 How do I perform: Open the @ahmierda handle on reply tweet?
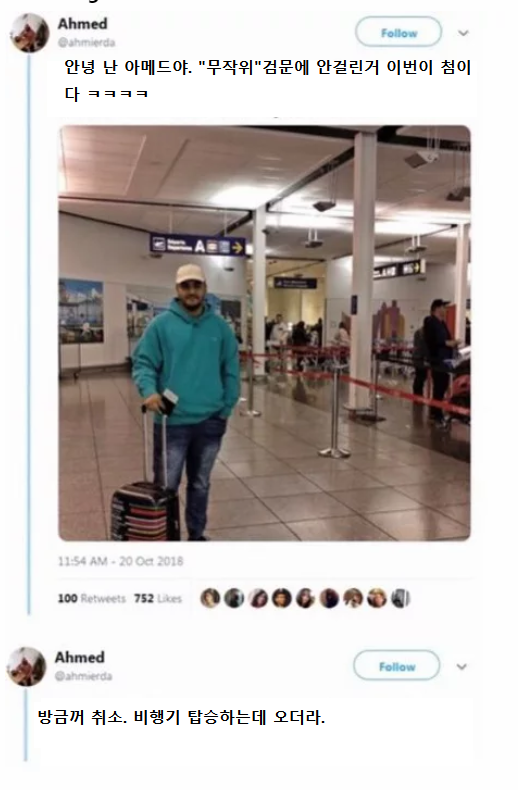(x=83, y=676)
